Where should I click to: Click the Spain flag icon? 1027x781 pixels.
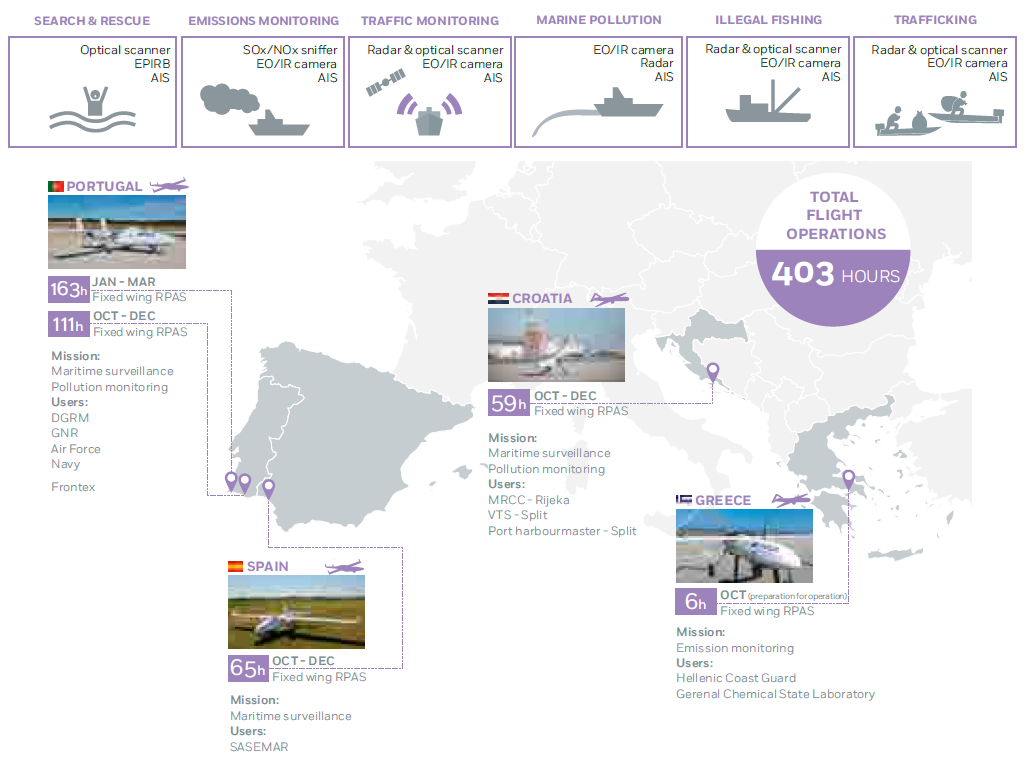(x=236, y=566)
